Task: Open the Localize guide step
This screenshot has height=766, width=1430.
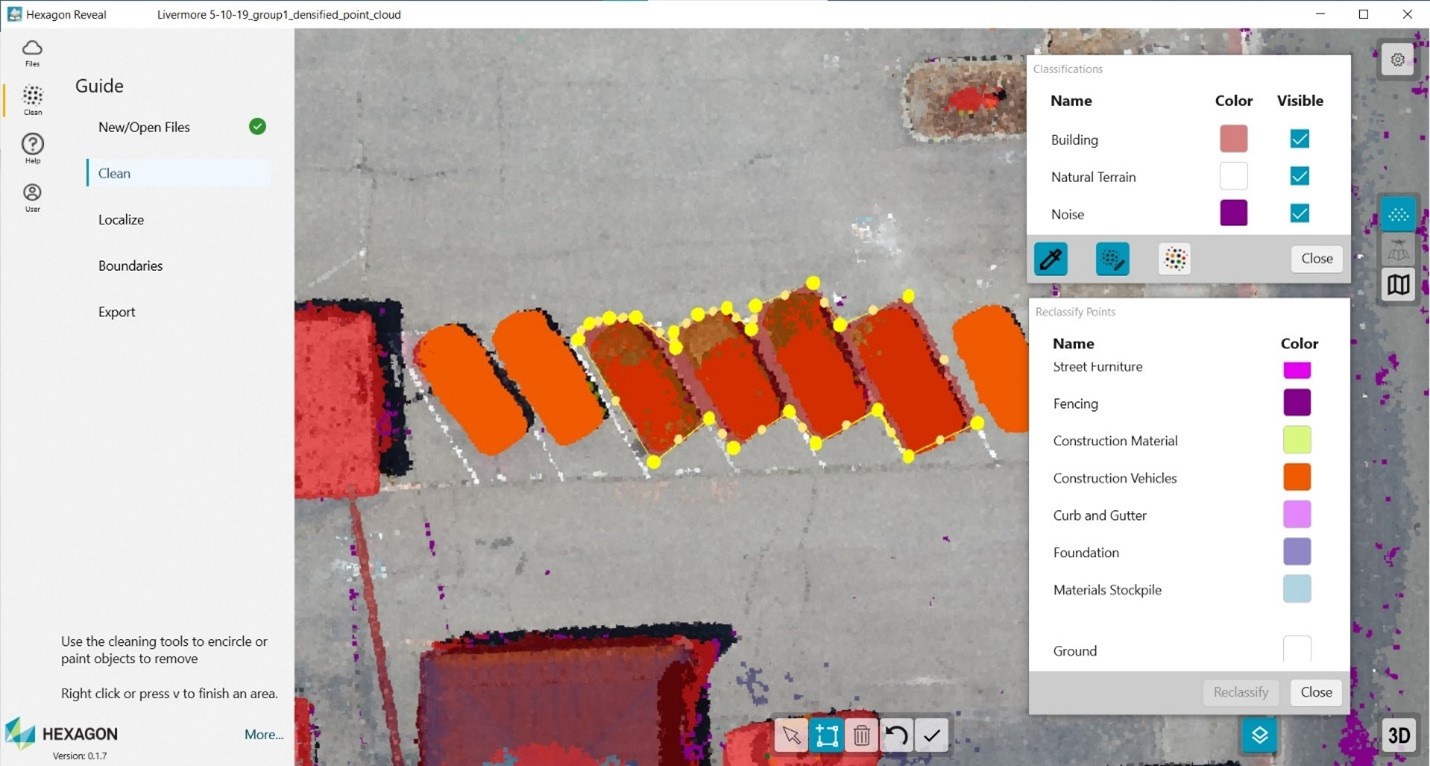Action: point(121,220)
